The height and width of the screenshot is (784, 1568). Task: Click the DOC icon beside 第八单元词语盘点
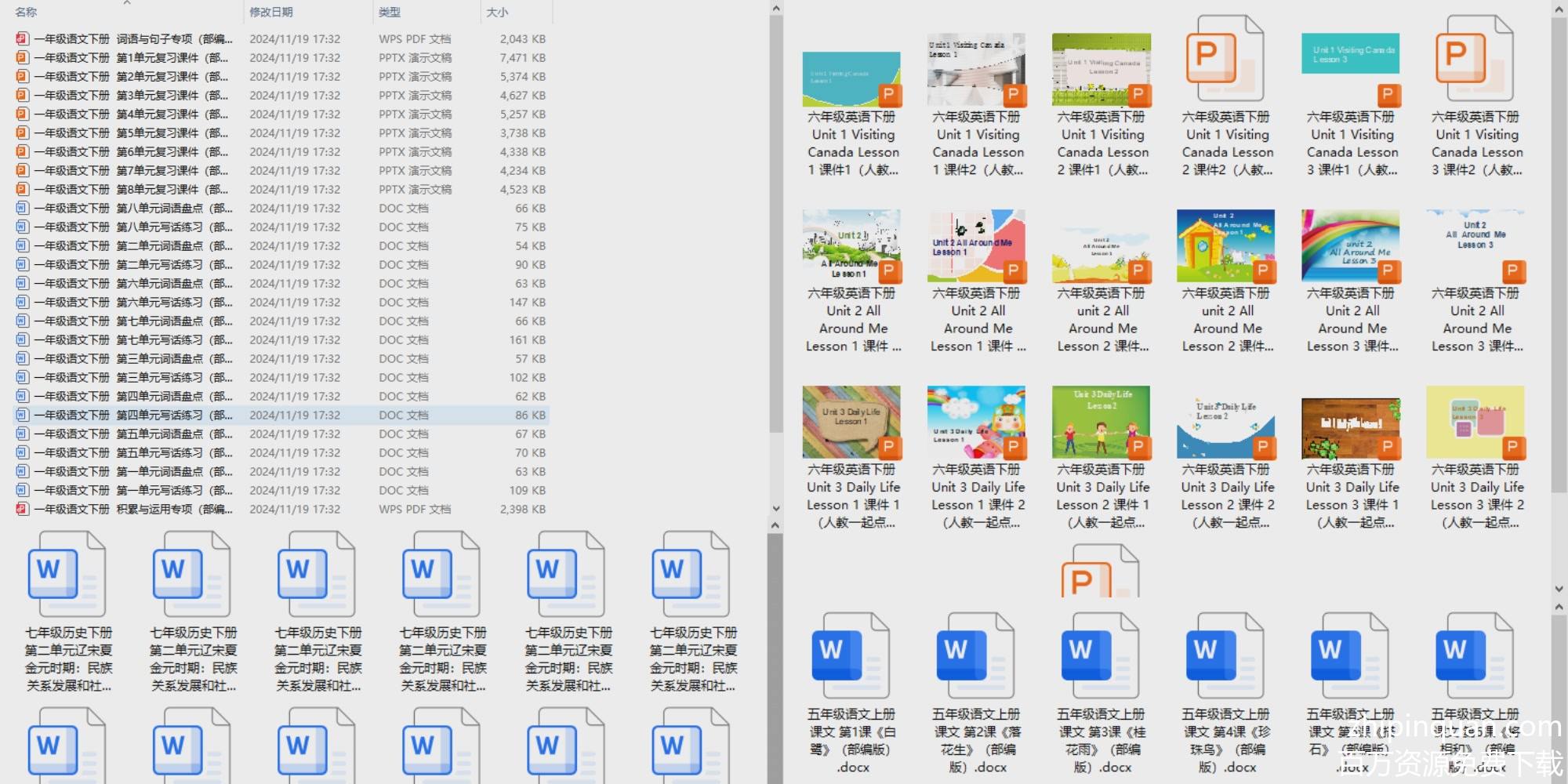click(22, 208)
